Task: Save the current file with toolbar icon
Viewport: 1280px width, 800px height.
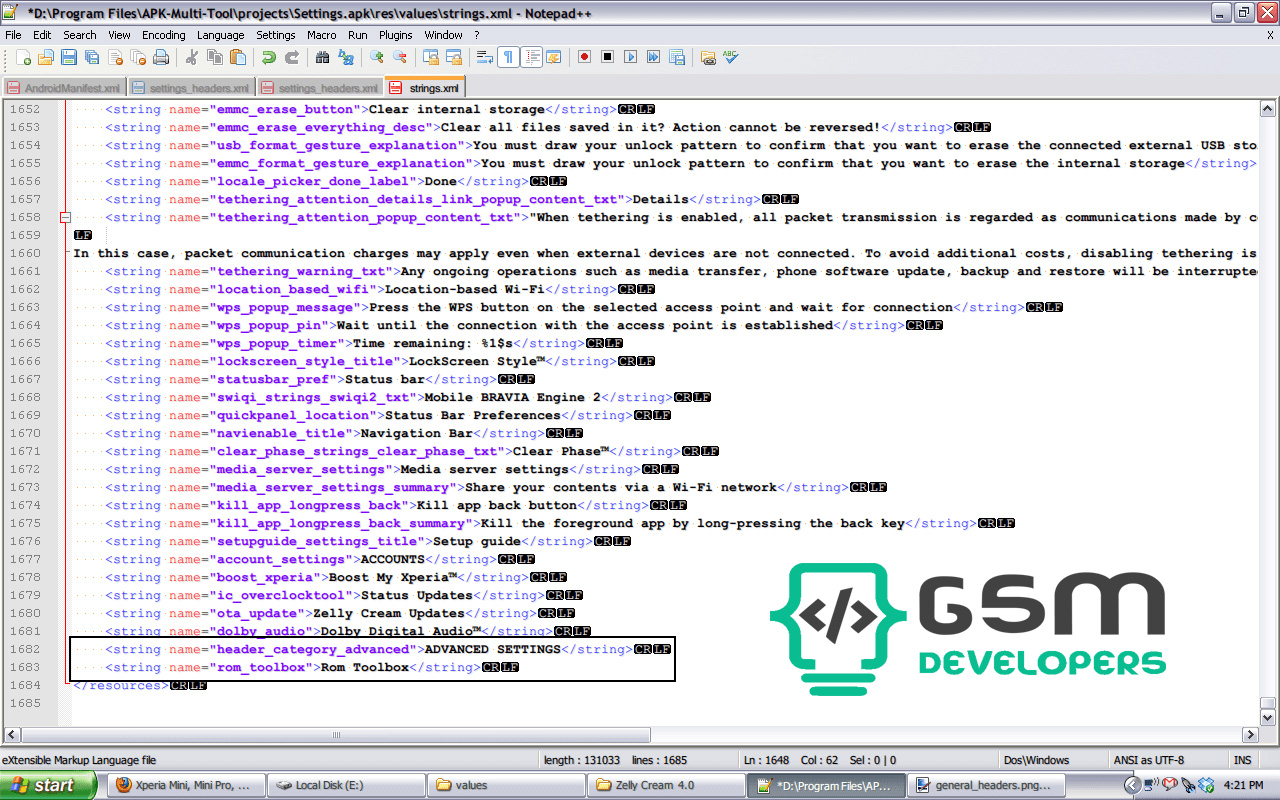Action: pos(69,57)
